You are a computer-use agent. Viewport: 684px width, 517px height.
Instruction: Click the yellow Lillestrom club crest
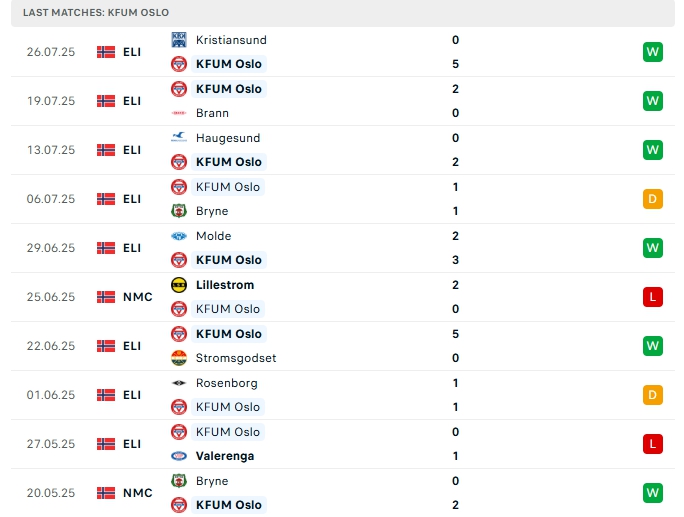coord(179,285)
